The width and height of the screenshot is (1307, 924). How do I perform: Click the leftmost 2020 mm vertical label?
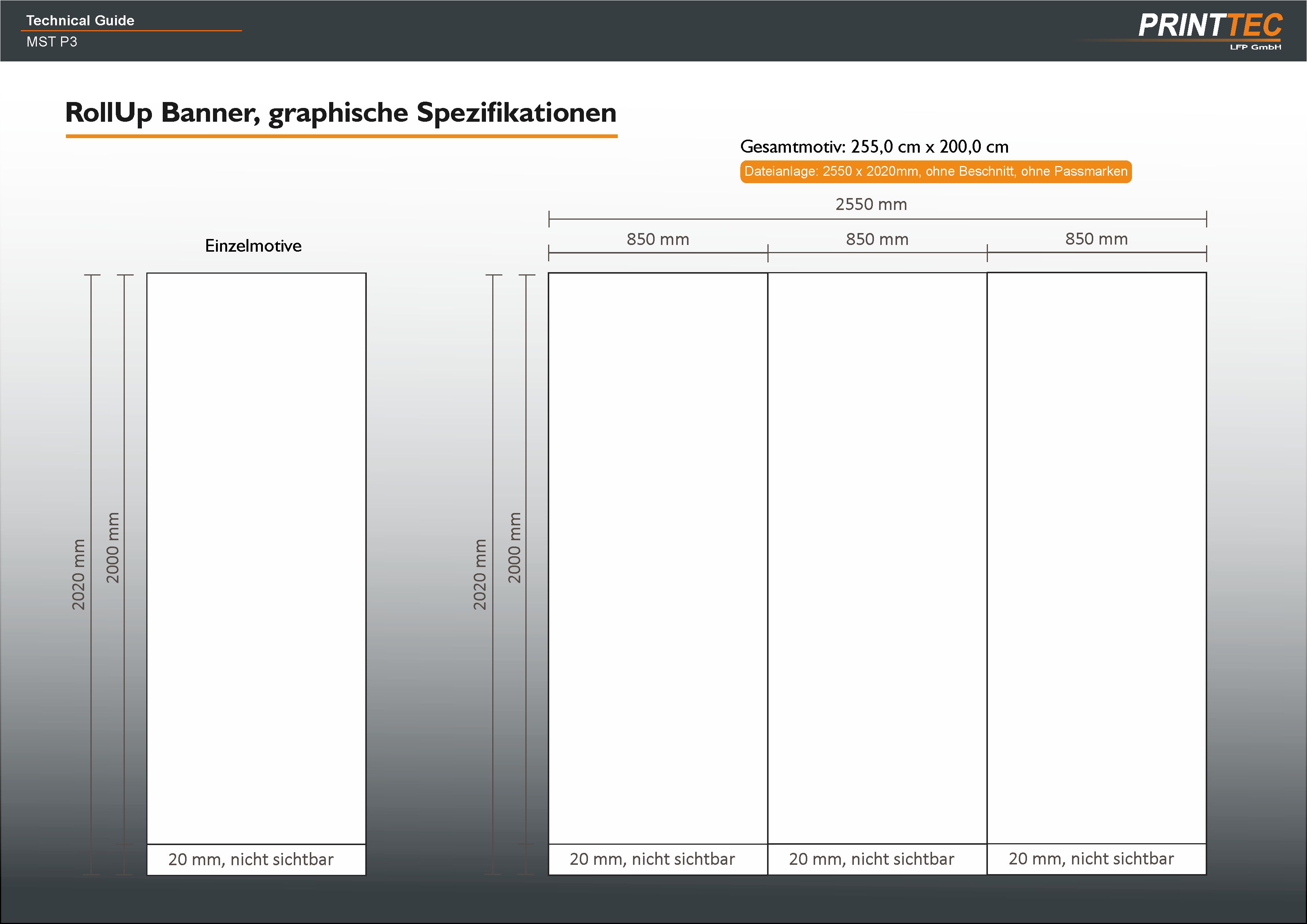click(79, 575)
